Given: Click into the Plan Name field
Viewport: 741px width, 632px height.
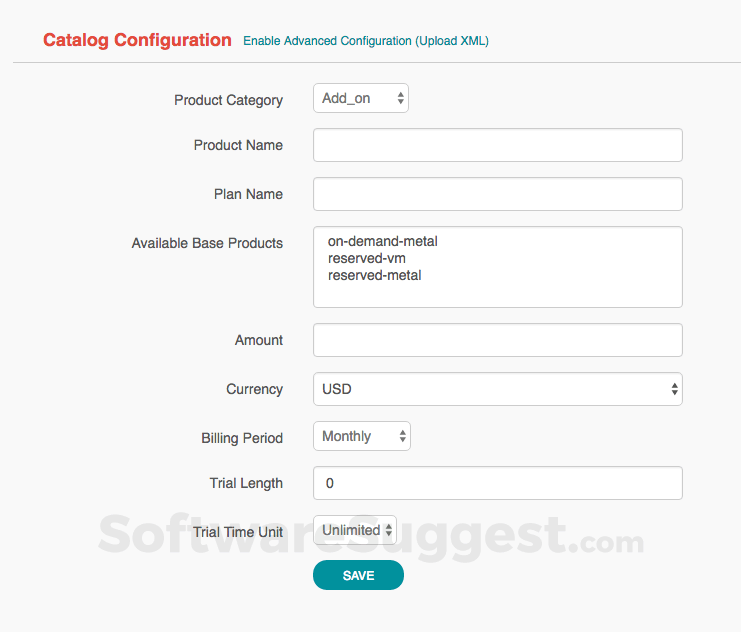Looking at the screenshot, I should (x=497, y=194).
